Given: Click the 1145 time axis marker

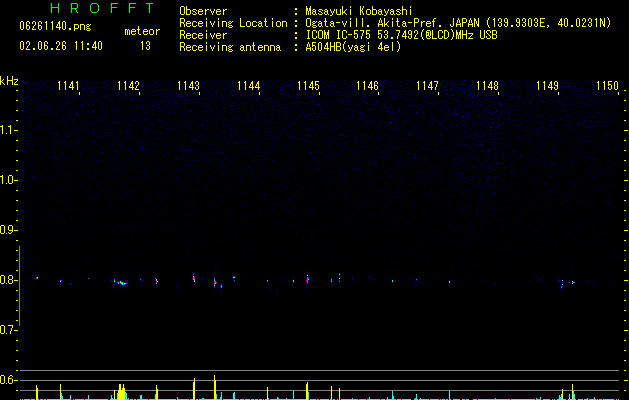Looking at the screenshot, I should 308,85.
